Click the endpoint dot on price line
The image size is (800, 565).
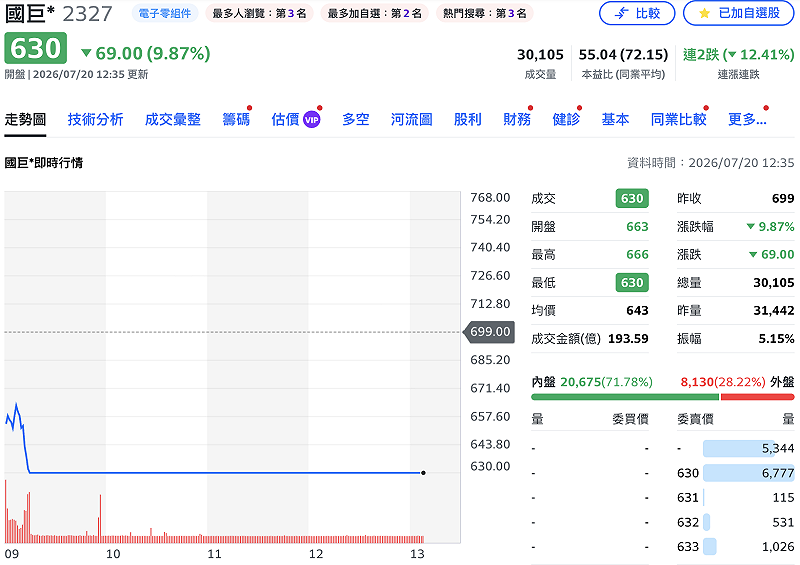[x=423, y=473]
